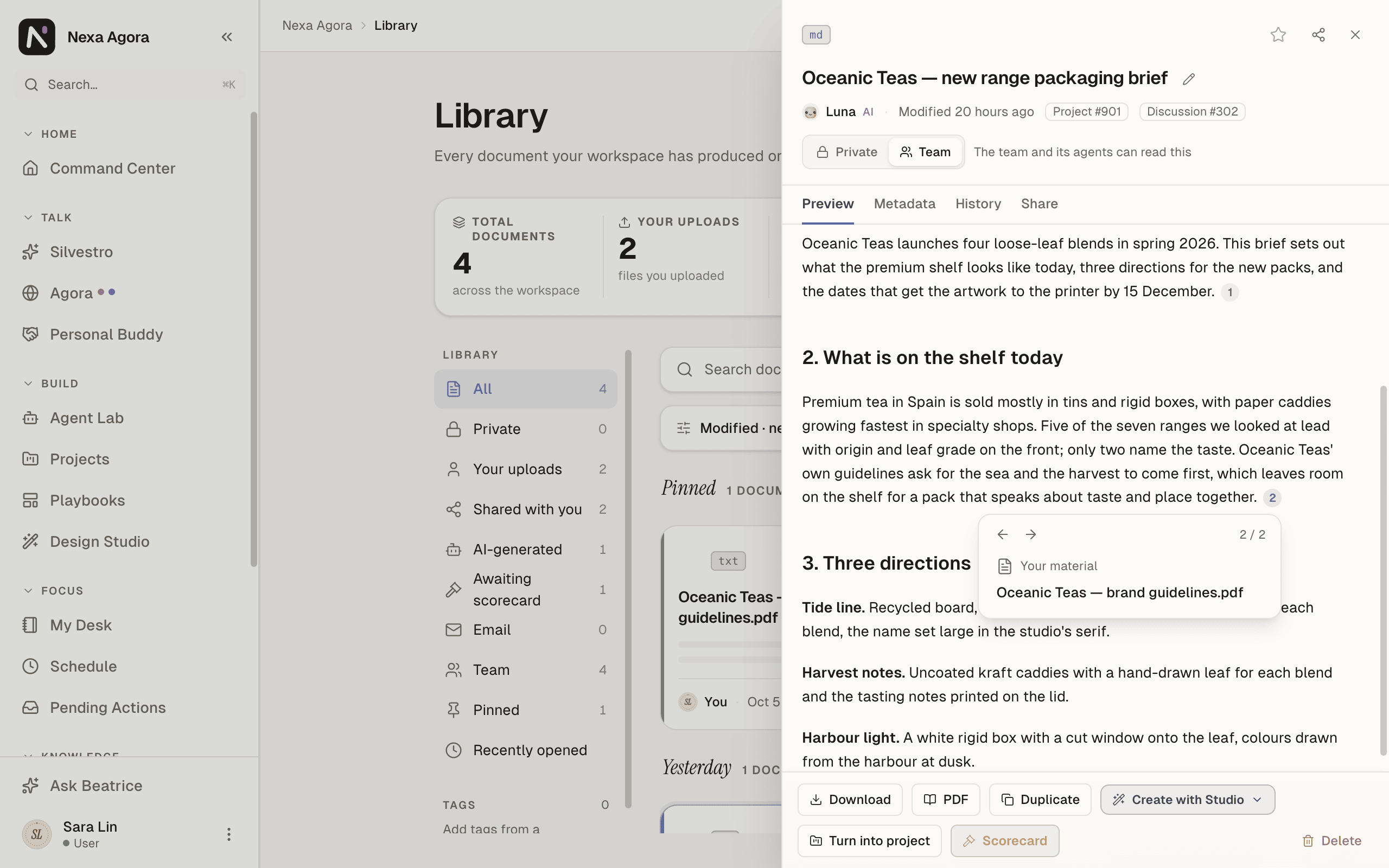Image resolution: width=1389 pixels, height=868 pixels.
Task: Open Silvestro chat
Action: pos(130,252)
